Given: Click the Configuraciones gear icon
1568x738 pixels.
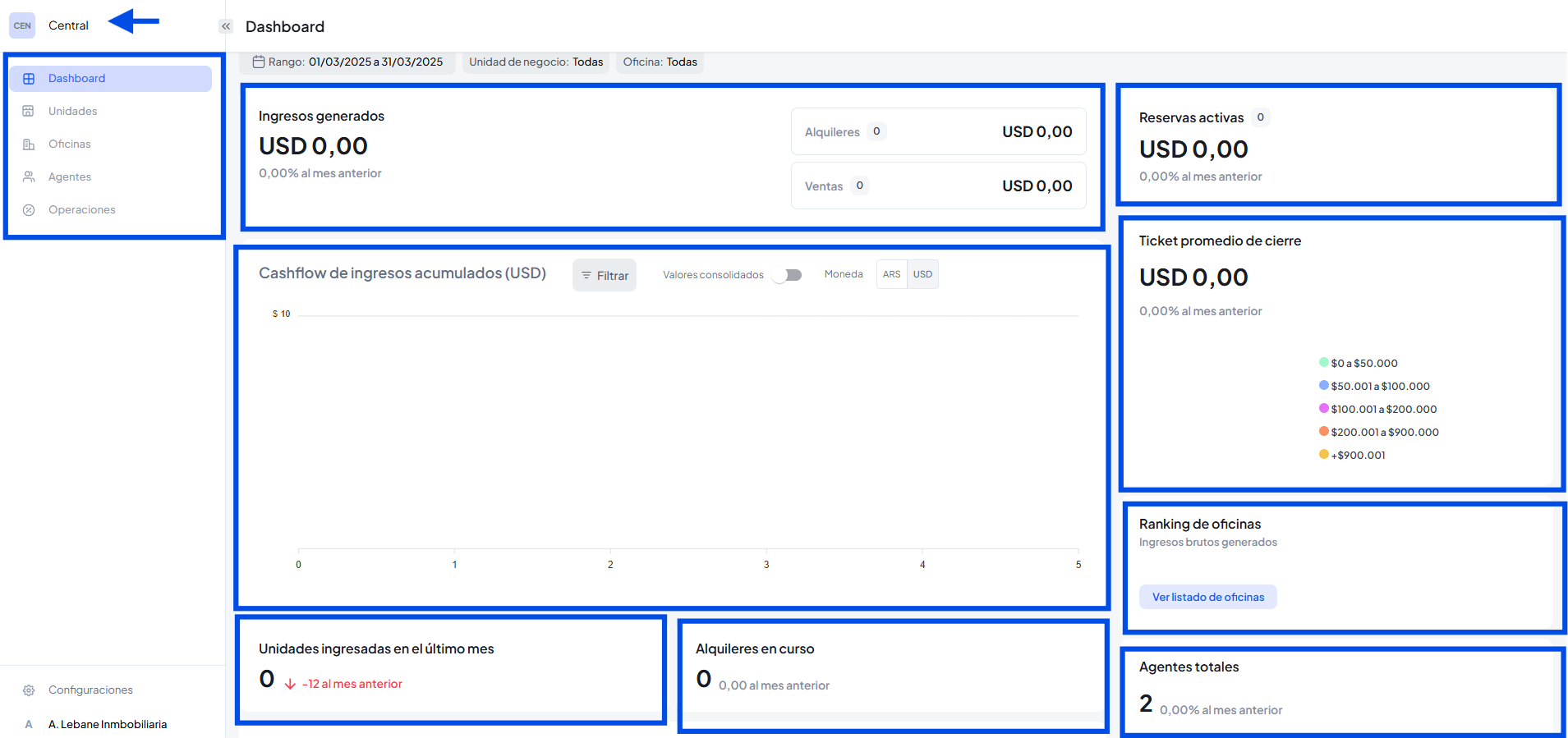Looking at the screenshot, I should 29,690.
